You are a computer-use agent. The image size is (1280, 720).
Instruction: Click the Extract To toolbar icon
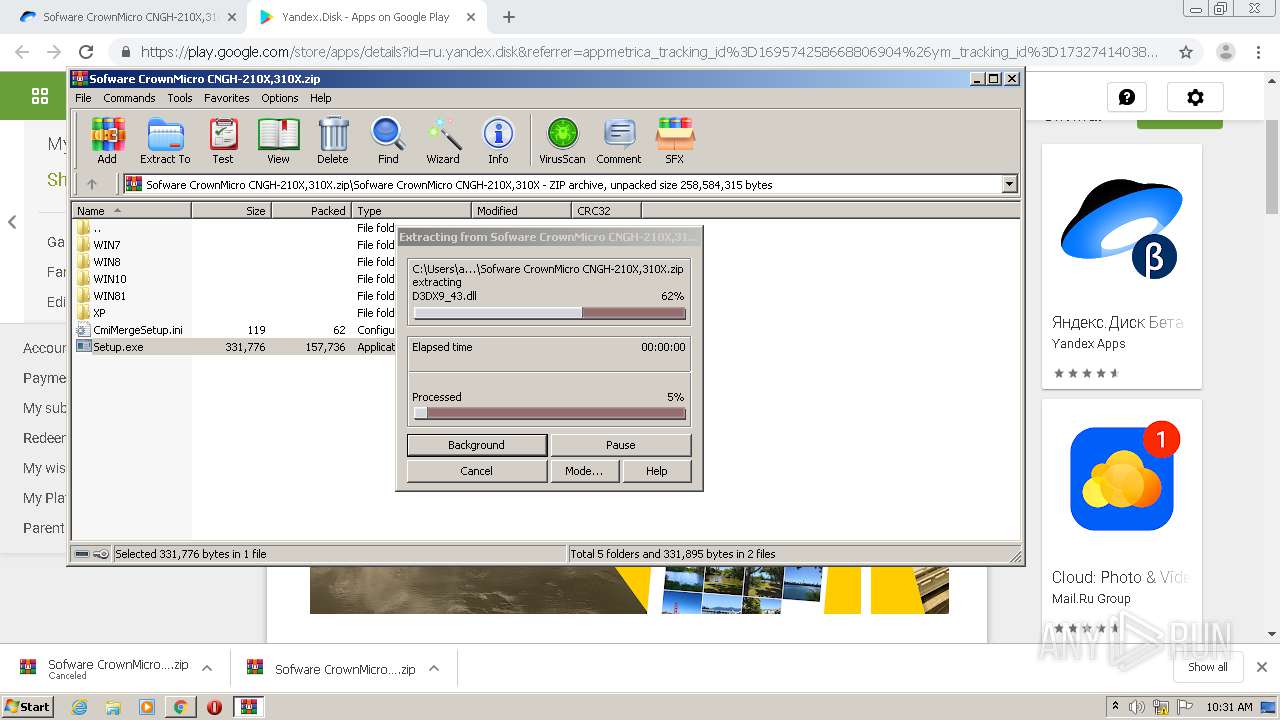click(165, 140)
